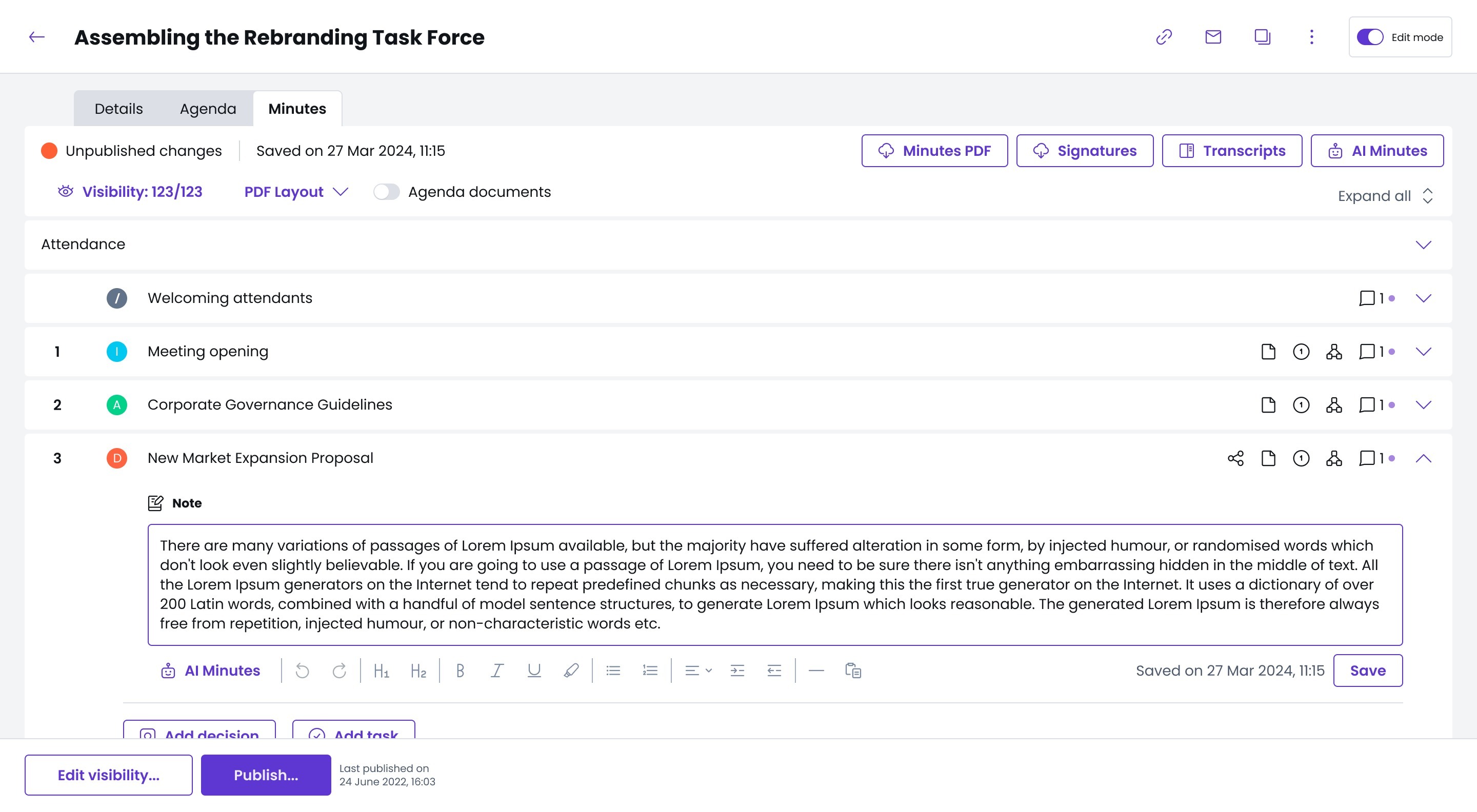Viewport: 1477px width, 812px height.
Task: Switch to the Details tab
Action: [x=118, y=109]
